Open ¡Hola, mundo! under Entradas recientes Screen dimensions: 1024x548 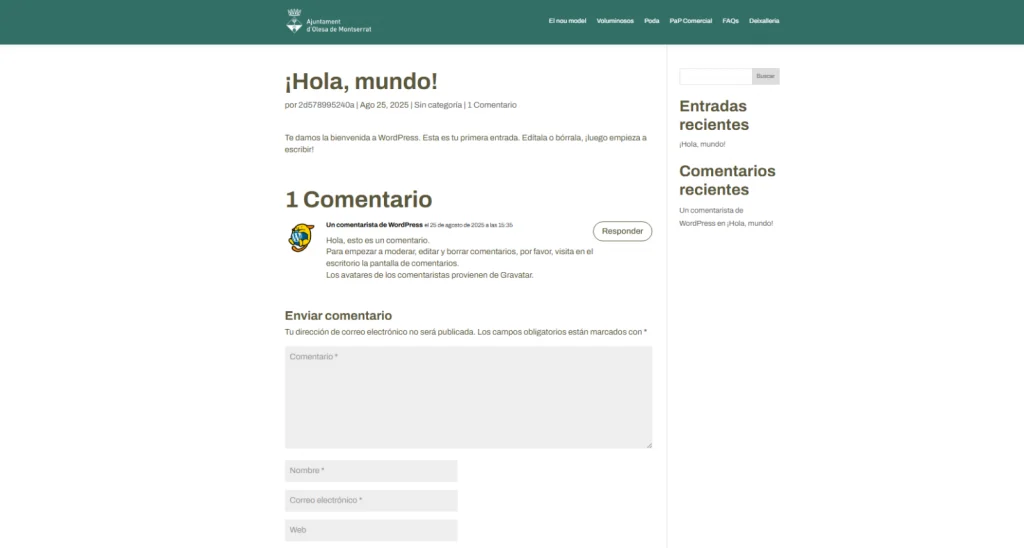click(702, 144)
